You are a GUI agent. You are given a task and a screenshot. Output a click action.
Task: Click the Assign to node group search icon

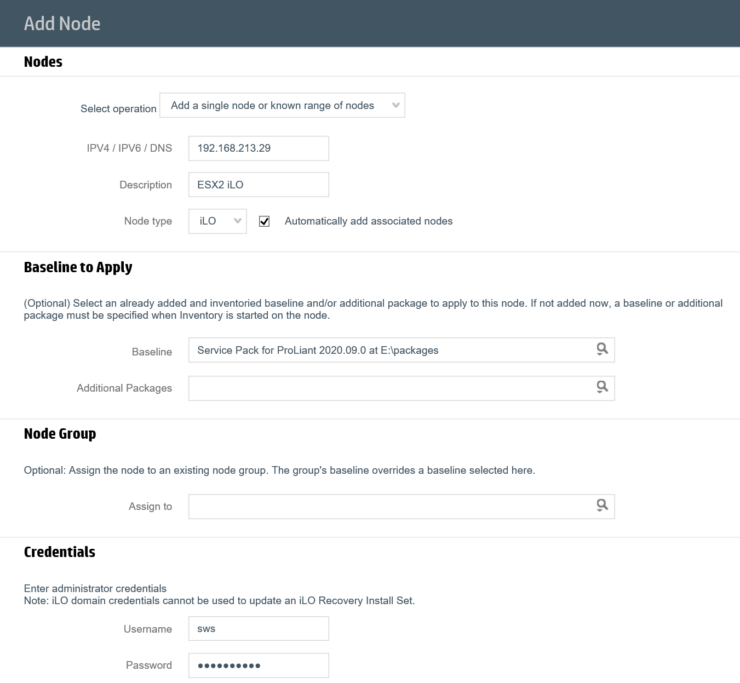tap(602, 506)
